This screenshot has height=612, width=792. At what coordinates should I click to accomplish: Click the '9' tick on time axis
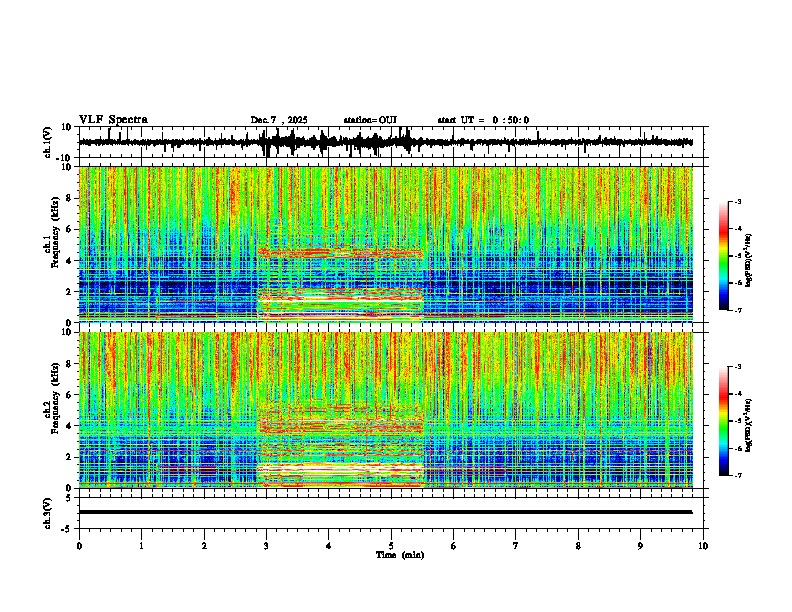click(640, 546)
